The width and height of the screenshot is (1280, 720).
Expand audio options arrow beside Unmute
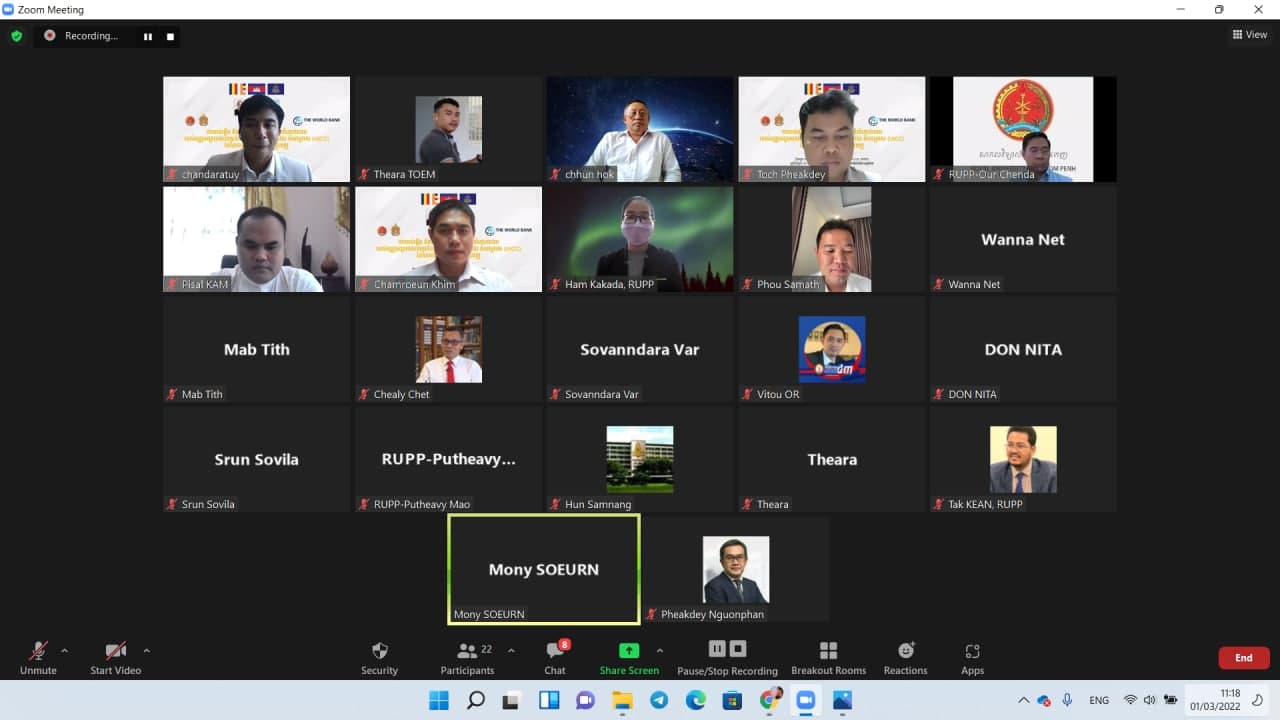[x=65, y=650]
